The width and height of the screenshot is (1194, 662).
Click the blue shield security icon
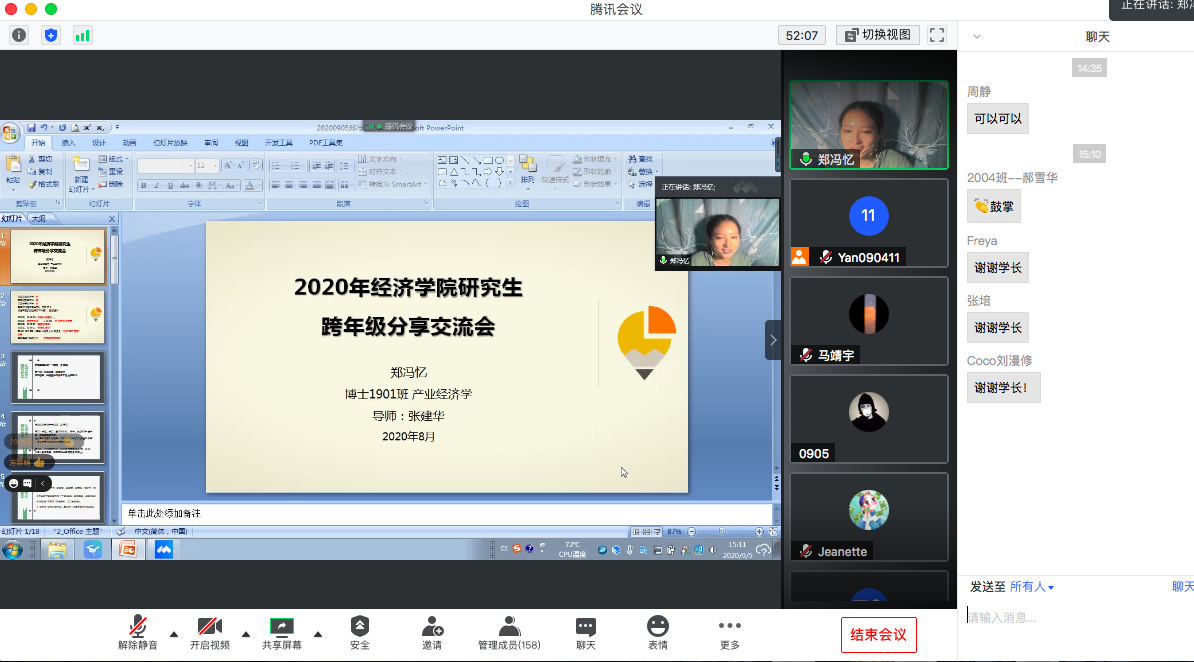click(x=51, y=35)
